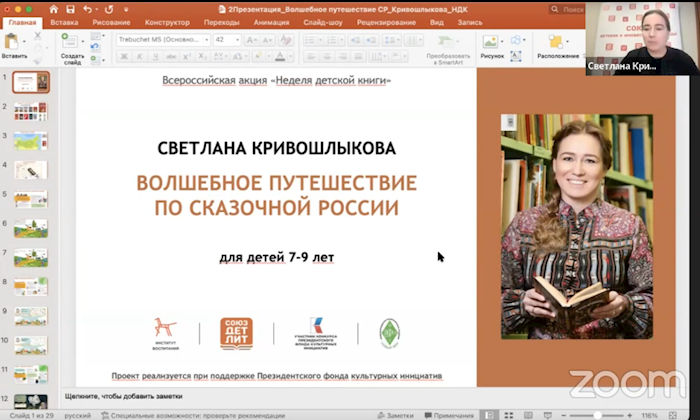700x420 pixels.
Task: Open text columns options
Action: pyautogui.click(x=412, y=40)
